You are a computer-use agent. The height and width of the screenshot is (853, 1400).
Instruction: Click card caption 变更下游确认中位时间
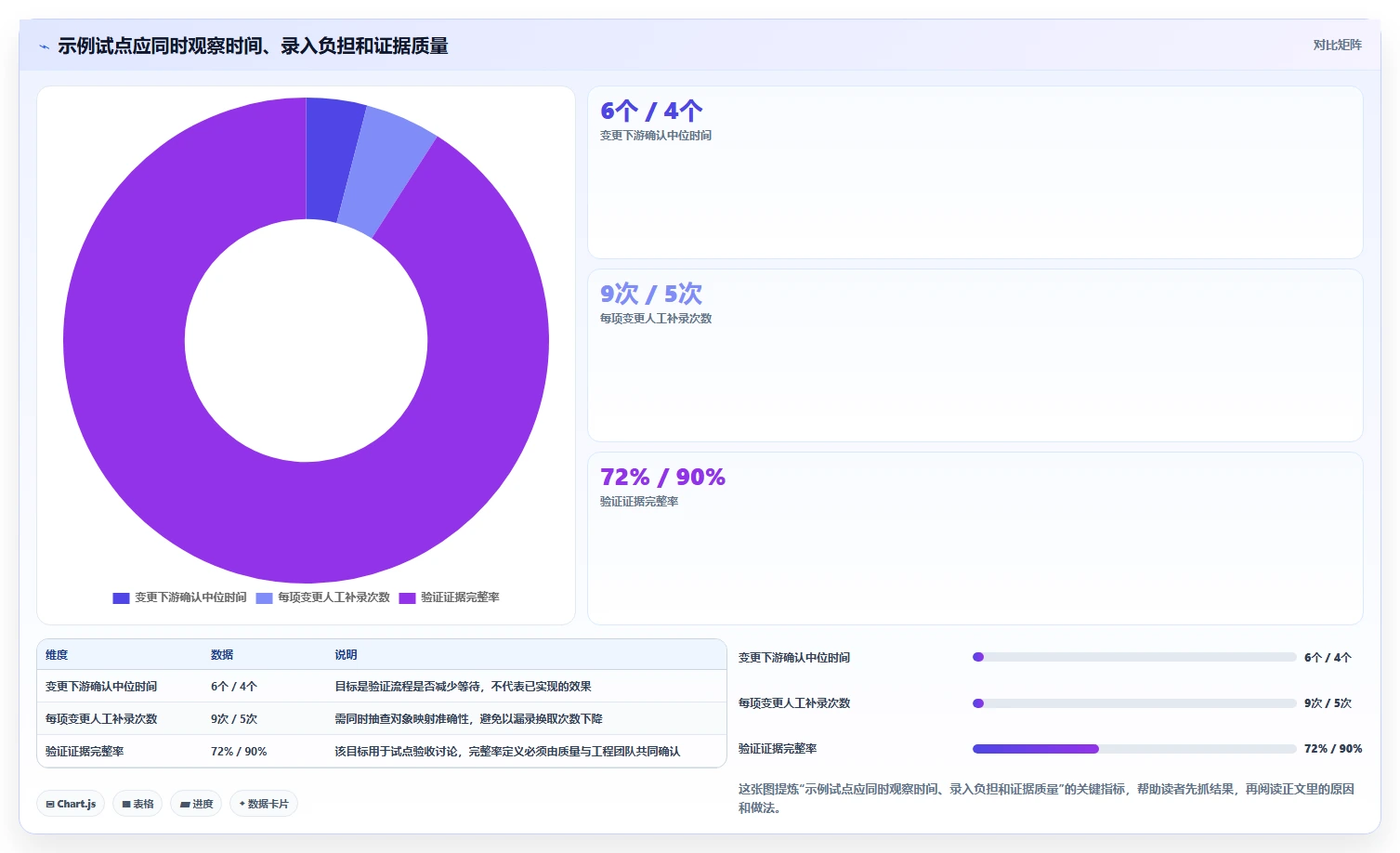point(656,136)
